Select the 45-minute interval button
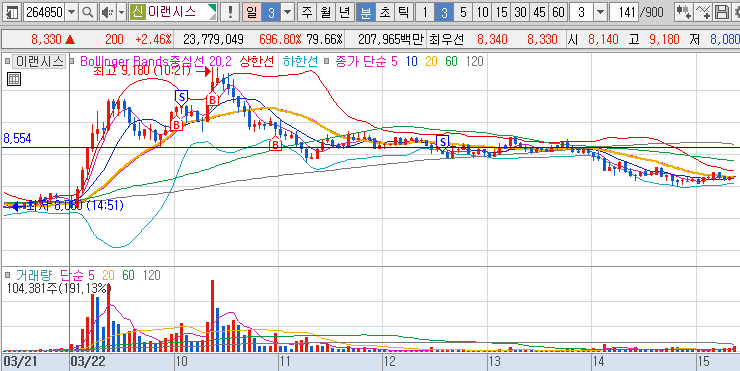 [539, 12]
